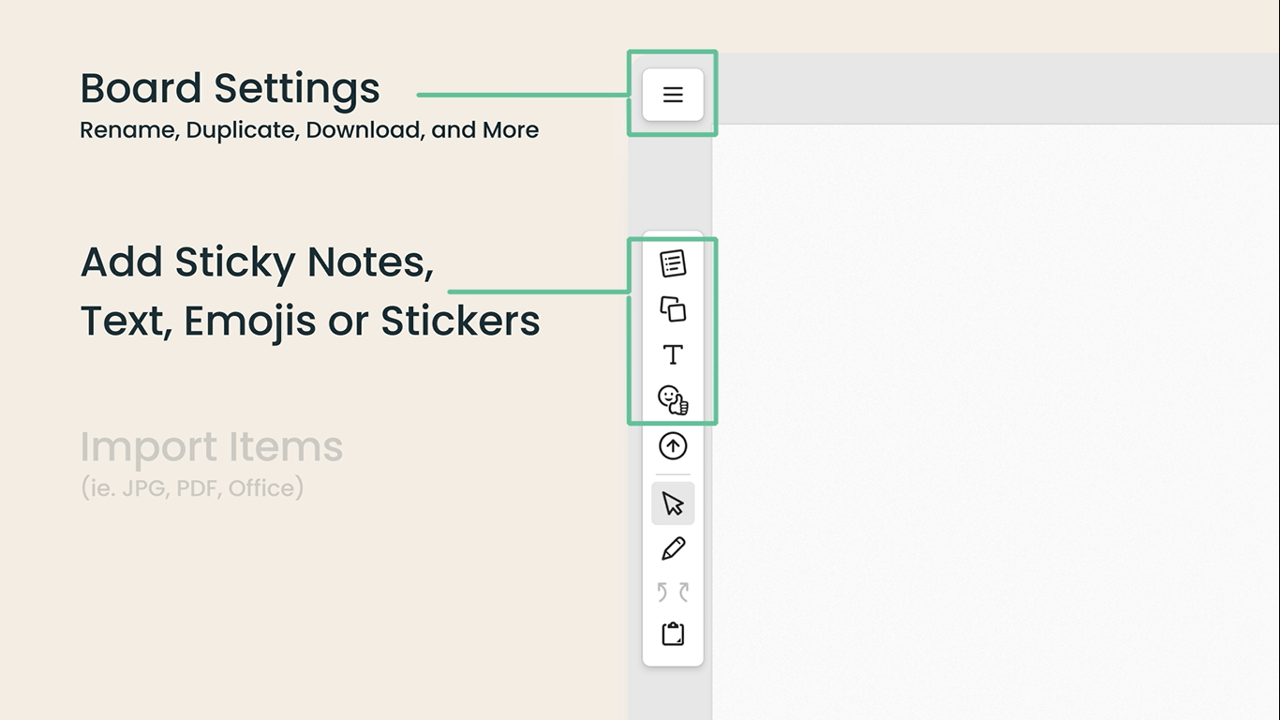The image size is (1280, 720).
Task: Activate the sticky note list icon
Action: click(672, 262)
